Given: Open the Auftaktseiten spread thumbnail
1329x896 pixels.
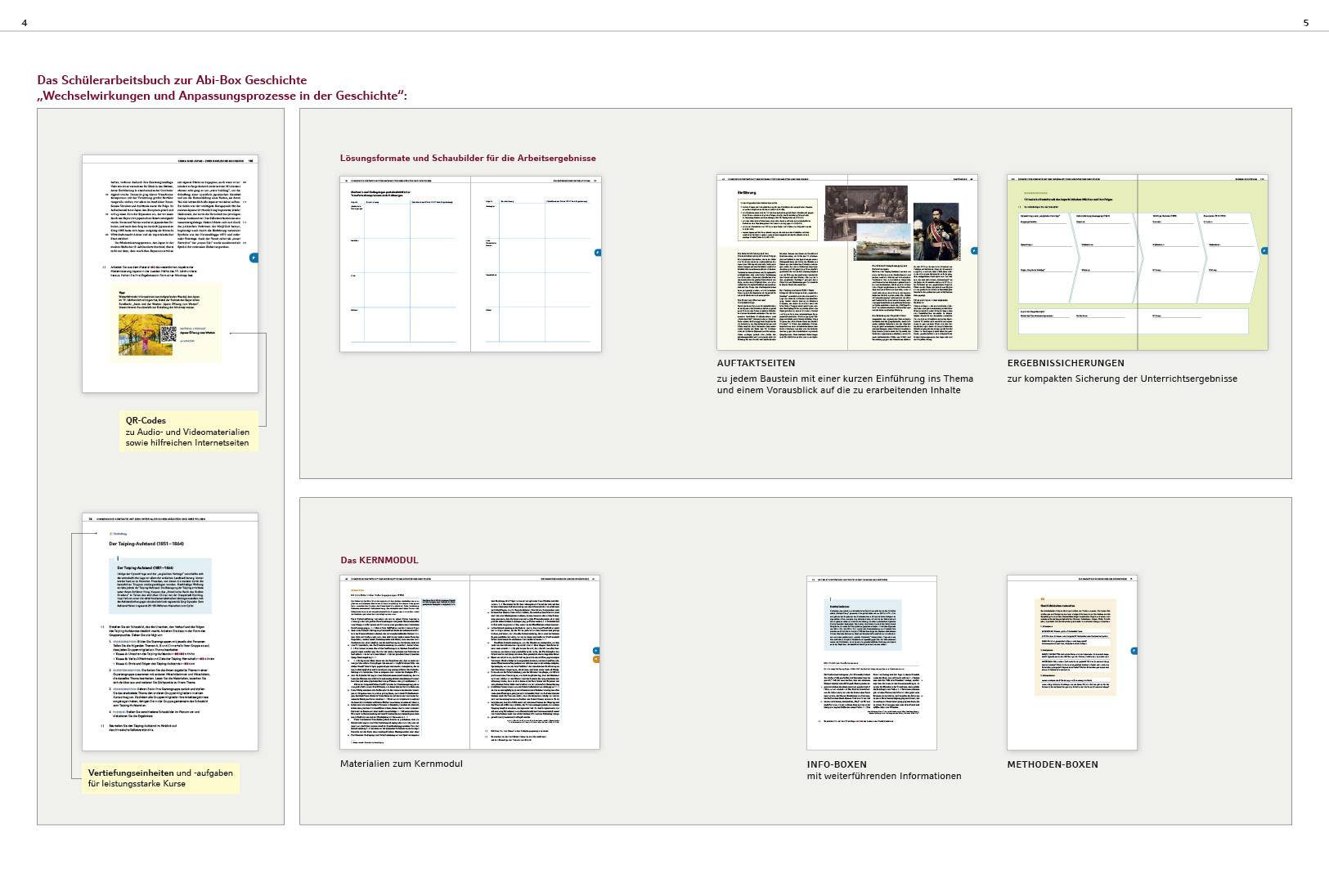Looking at the screenshot, I should coord(846,262).
